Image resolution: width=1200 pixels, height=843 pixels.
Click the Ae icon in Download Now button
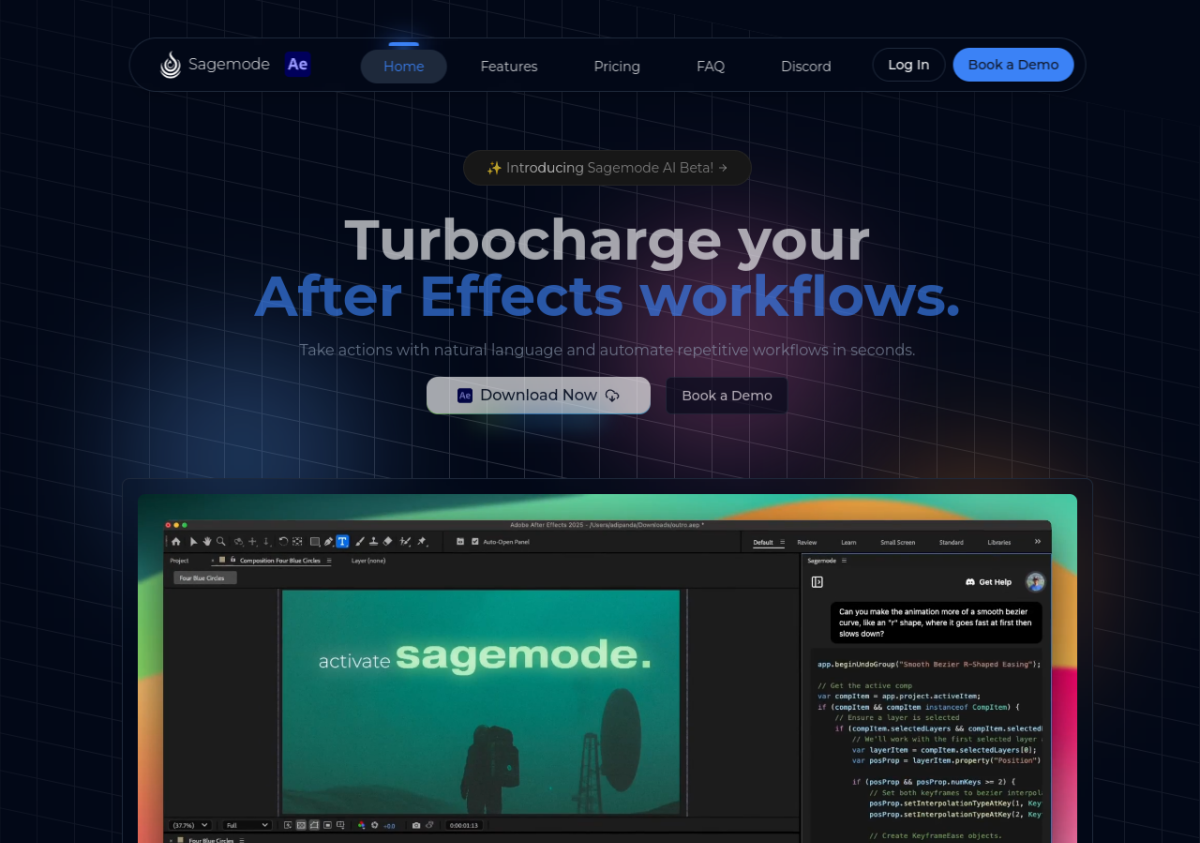465,395
